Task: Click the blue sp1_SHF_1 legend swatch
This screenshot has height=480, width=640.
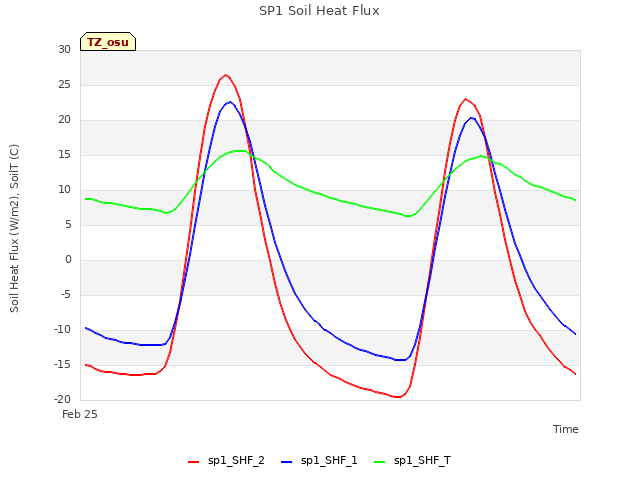Action: click(287, 462)
